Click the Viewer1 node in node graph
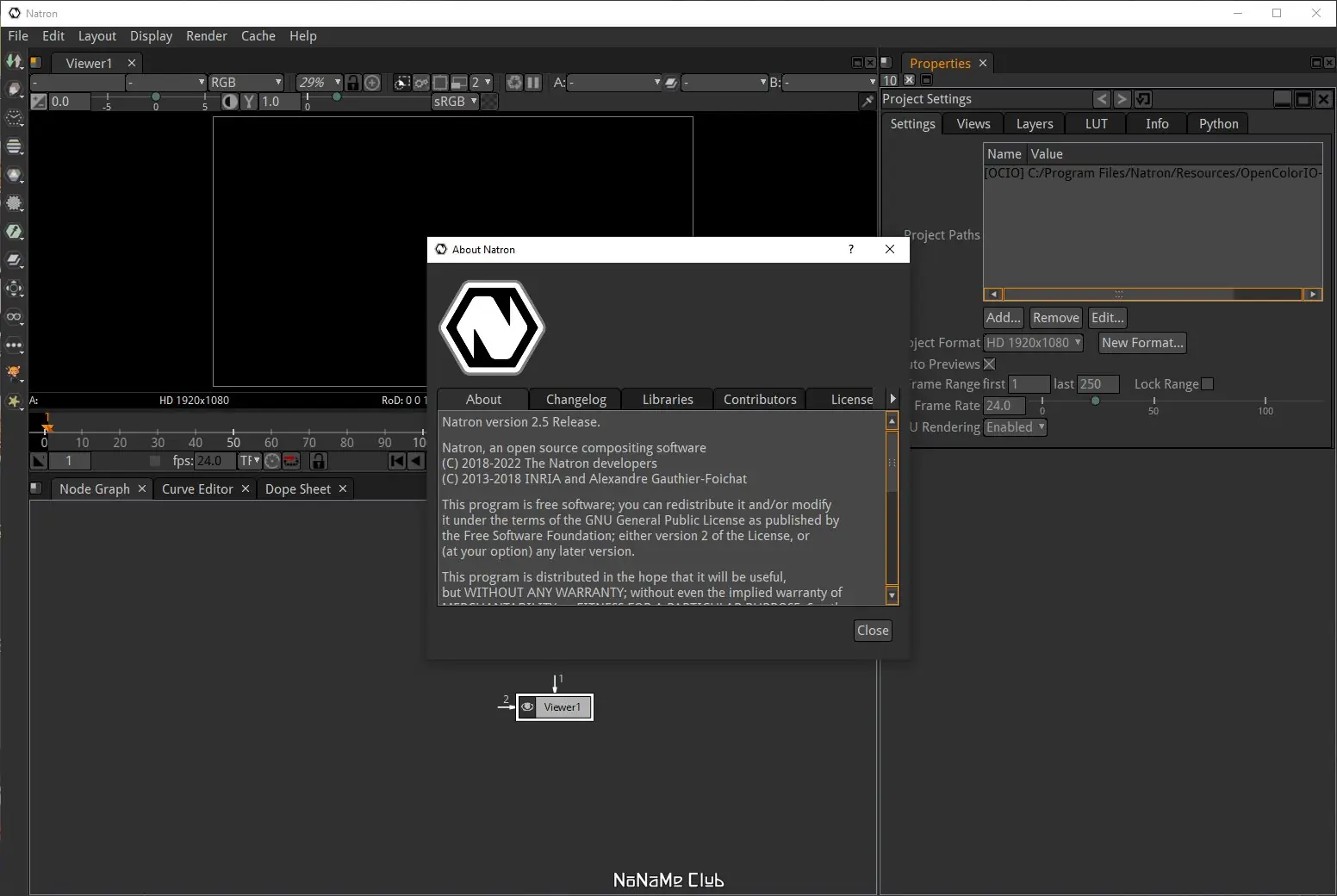This screenshot has height=896, width=1337. coord(555,707)
